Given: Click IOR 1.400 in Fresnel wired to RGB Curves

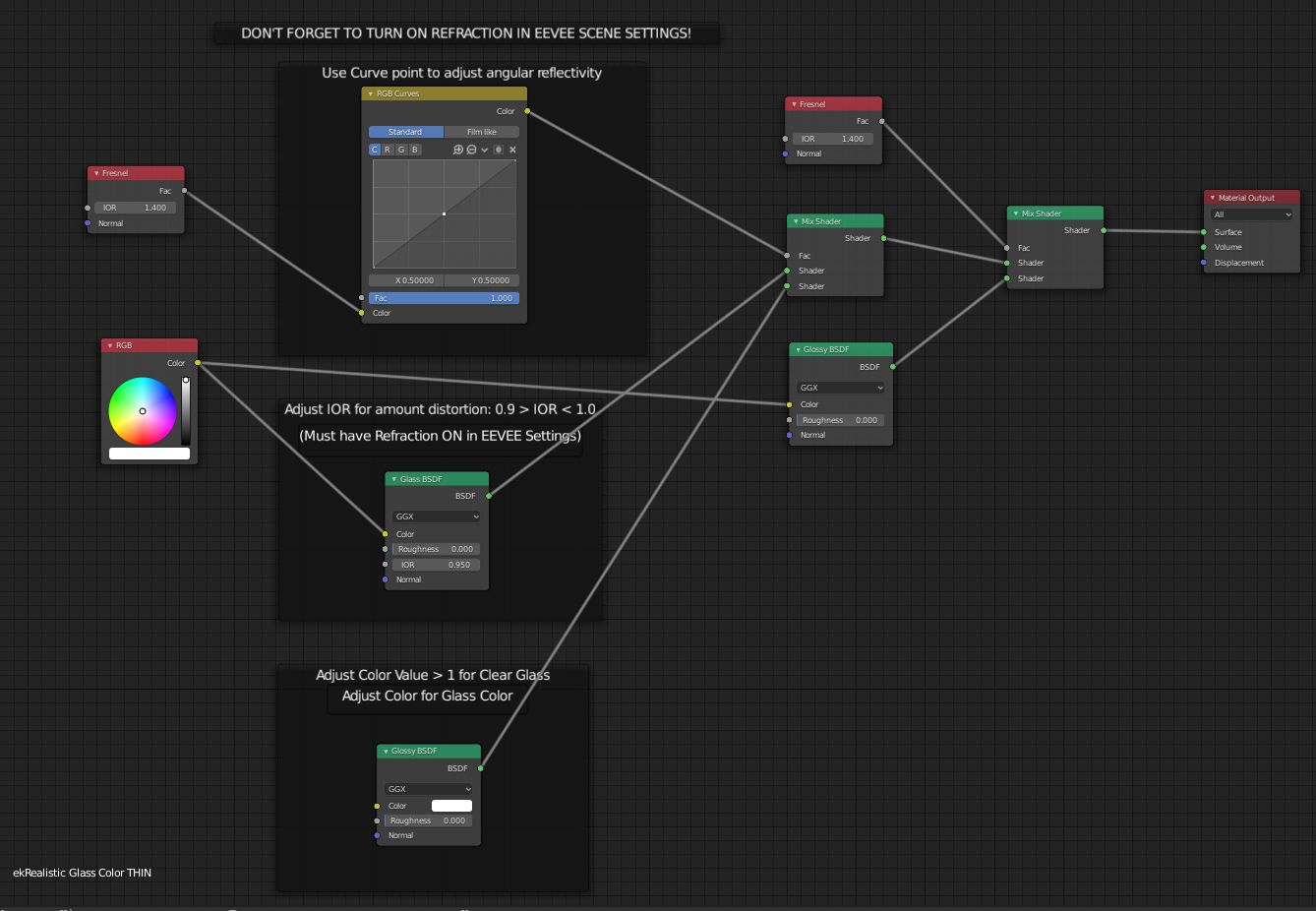Looking at the screenshot, I should coord(136,208).
